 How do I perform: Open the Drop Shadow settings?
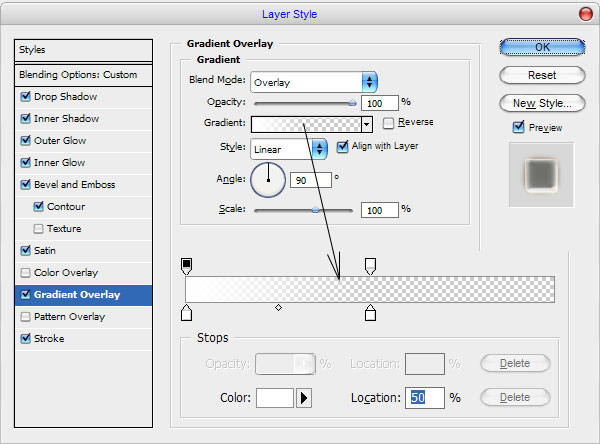[65, 97]
